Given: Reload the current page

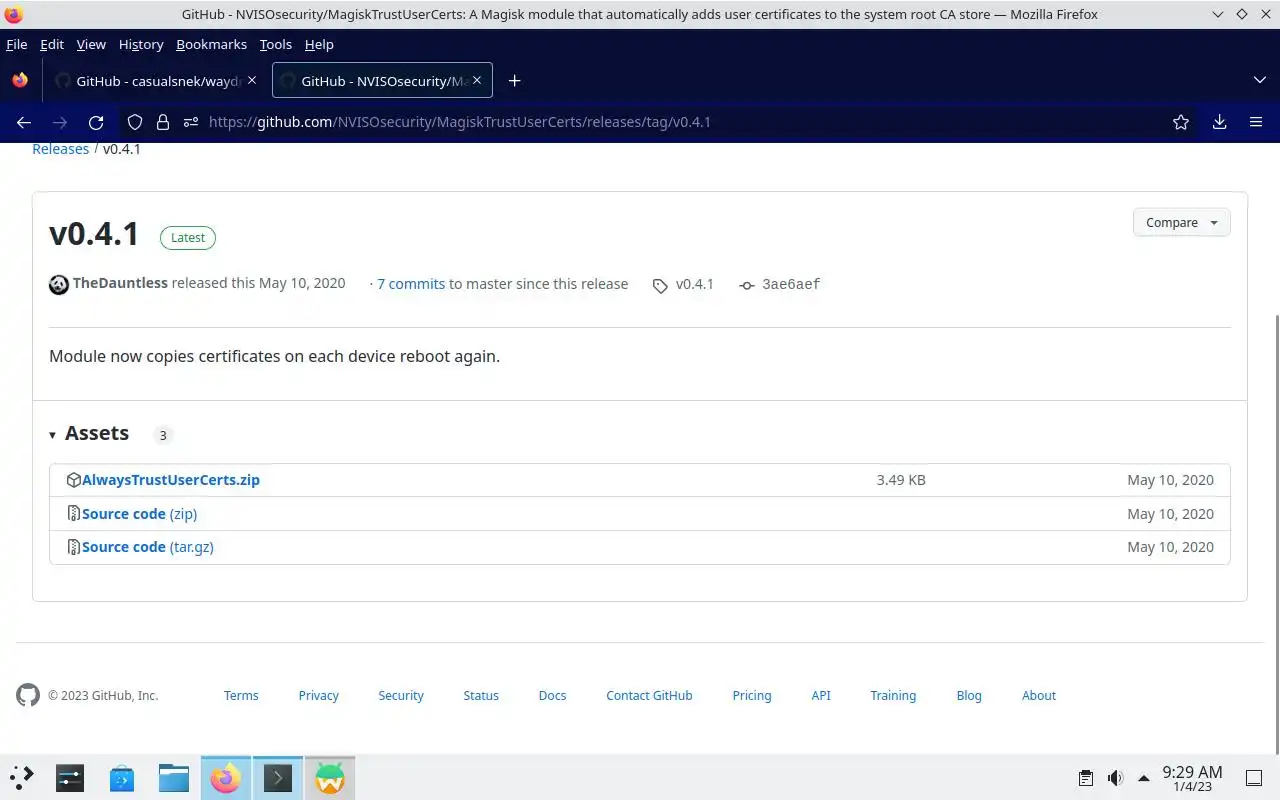Looking at the screenshot, I should (96, 122).
